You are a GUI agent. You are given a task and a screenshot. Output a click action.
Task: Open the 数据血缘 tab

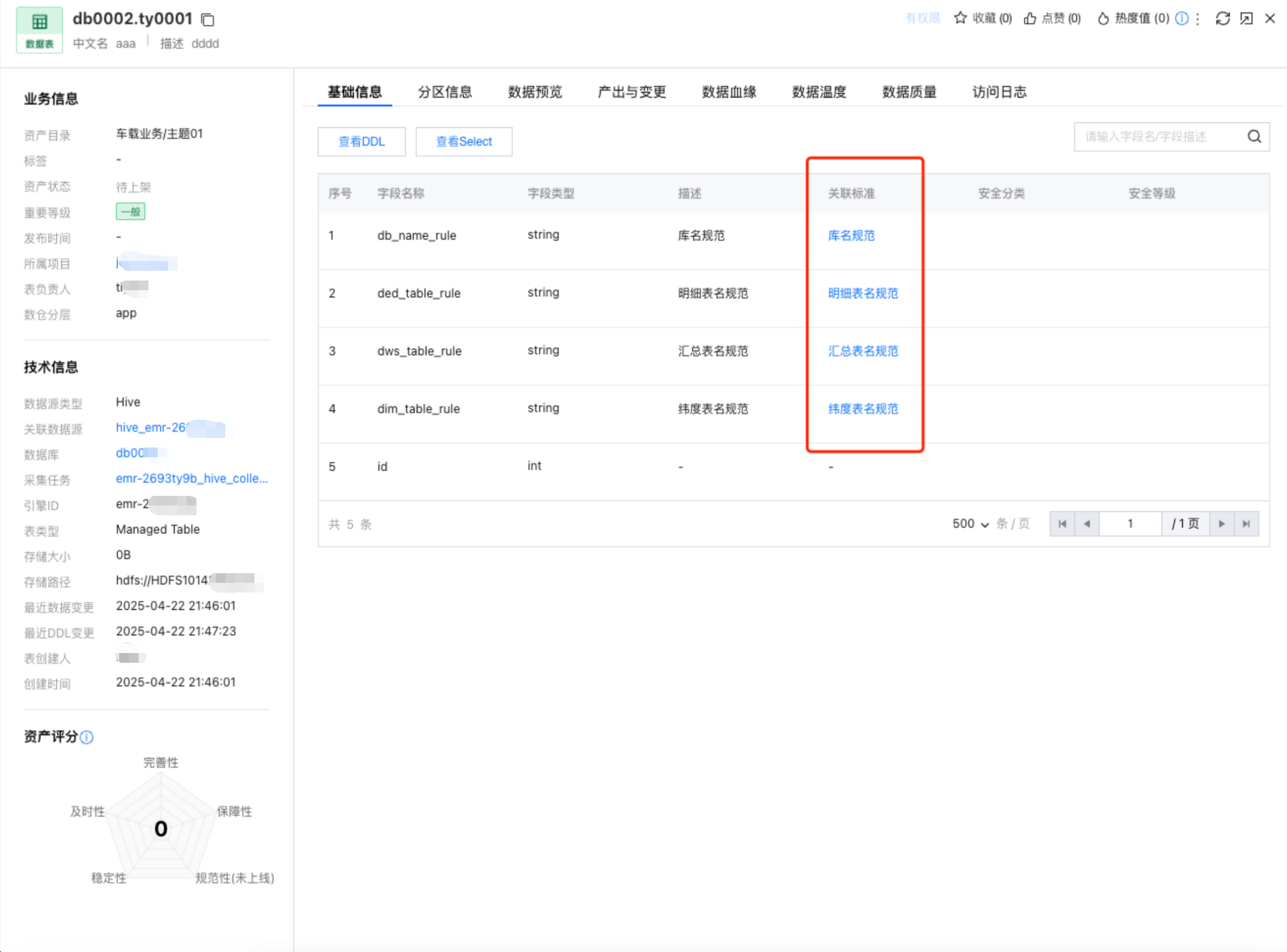[x=728, y=92]
